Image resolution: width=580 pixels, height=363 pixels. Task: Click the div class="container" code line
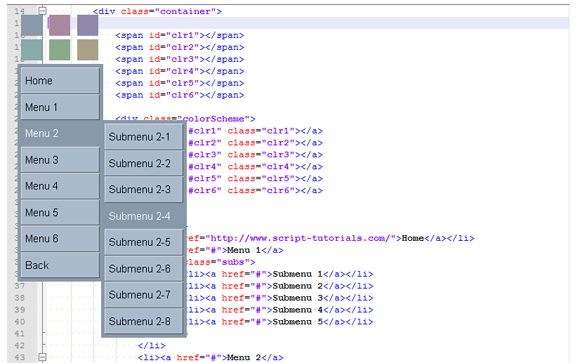tap(157, 11)
